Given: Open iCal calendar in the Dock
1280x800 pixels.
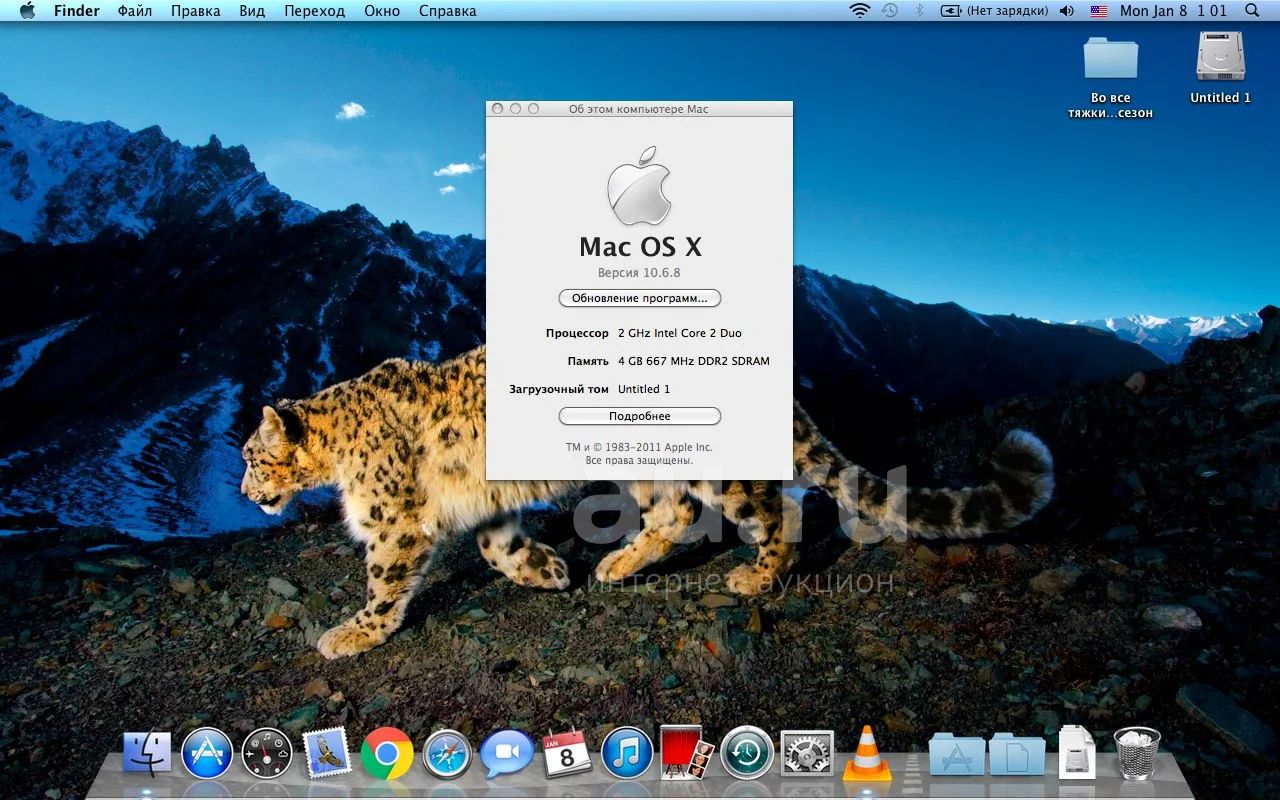Looking at the screenshot, I should pos(567,754).
